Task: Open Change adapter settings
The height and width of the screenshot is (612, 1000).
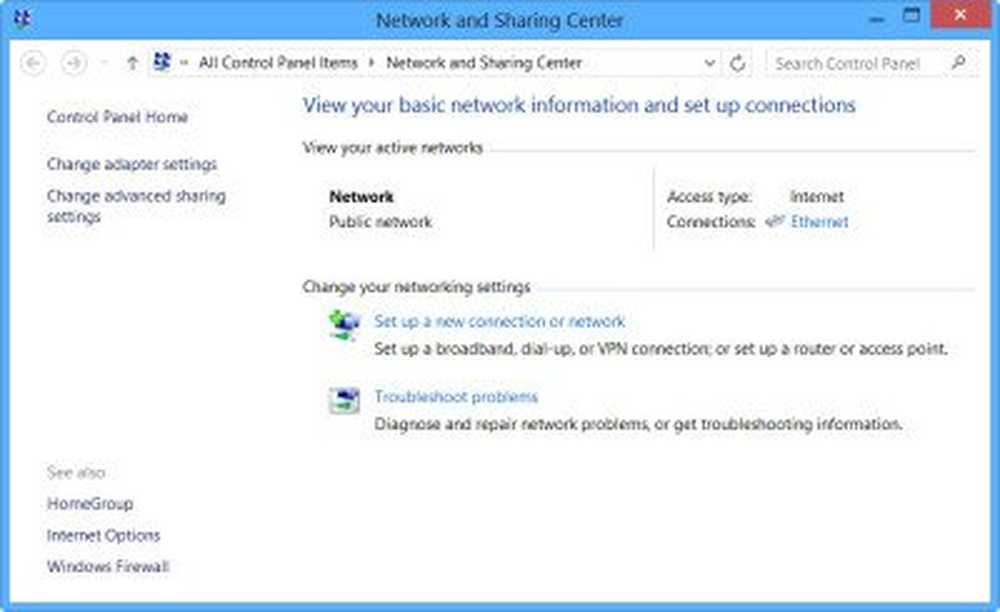Action: click(131, 164)
